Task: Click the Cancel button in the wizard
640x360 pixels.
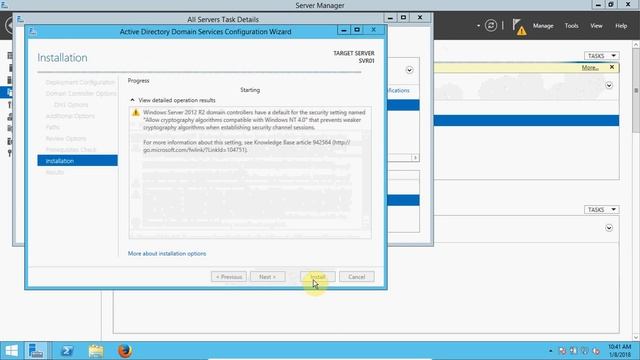Action: (x=356, y=277)
